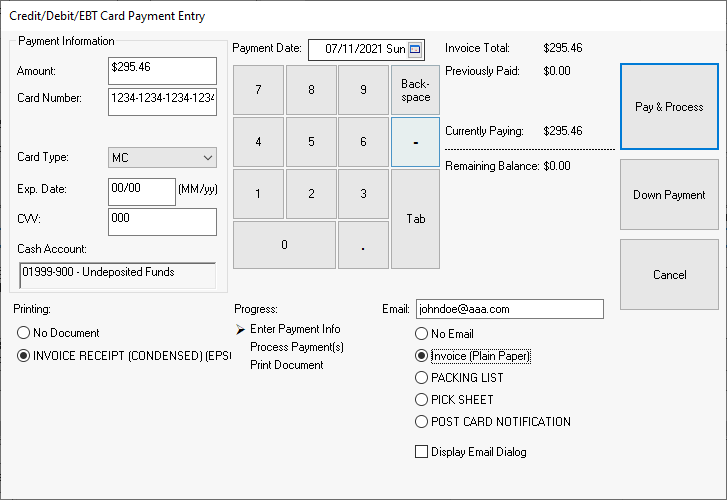727x500 pixels.
Task: Select the No Document printing option
Action: click(x=24, y=333)
